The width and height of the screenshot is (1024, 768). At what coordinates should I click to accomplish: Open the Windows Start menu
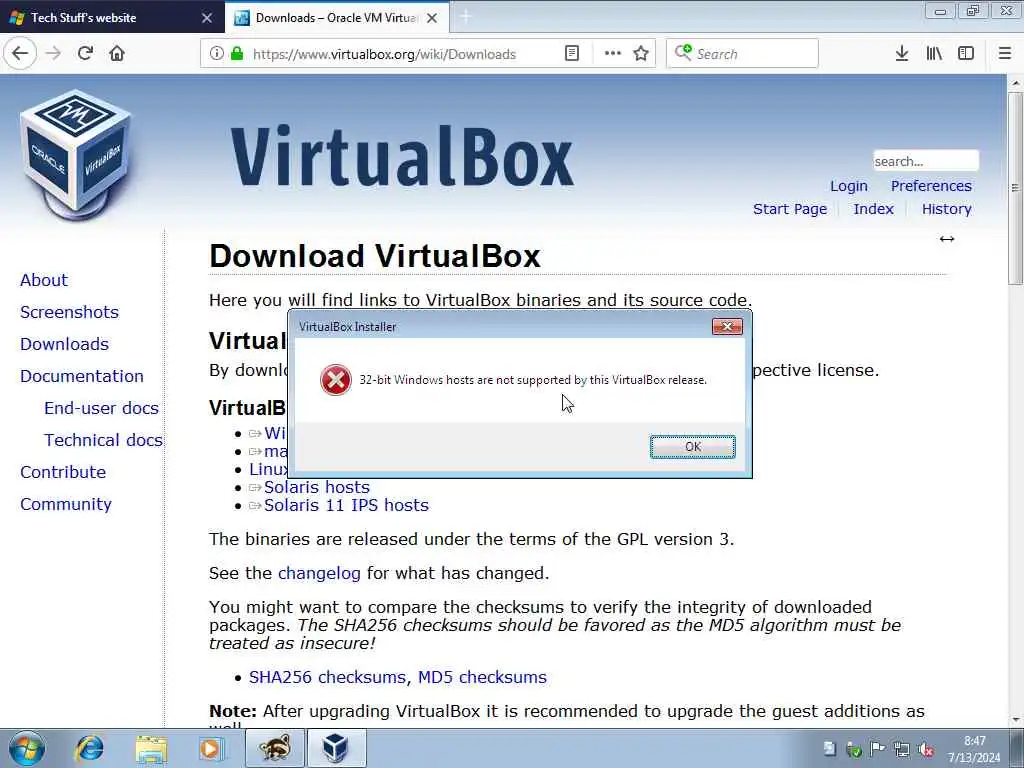(27, 748)
